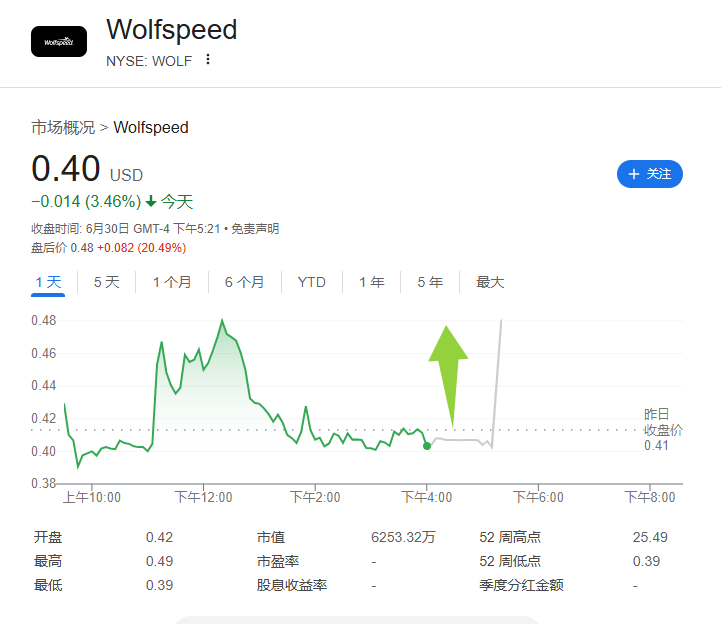The height and width of the screenshot is (624, 721).
Task: Click the 最低 row value 0.39
Action: [x=159, y=585]
